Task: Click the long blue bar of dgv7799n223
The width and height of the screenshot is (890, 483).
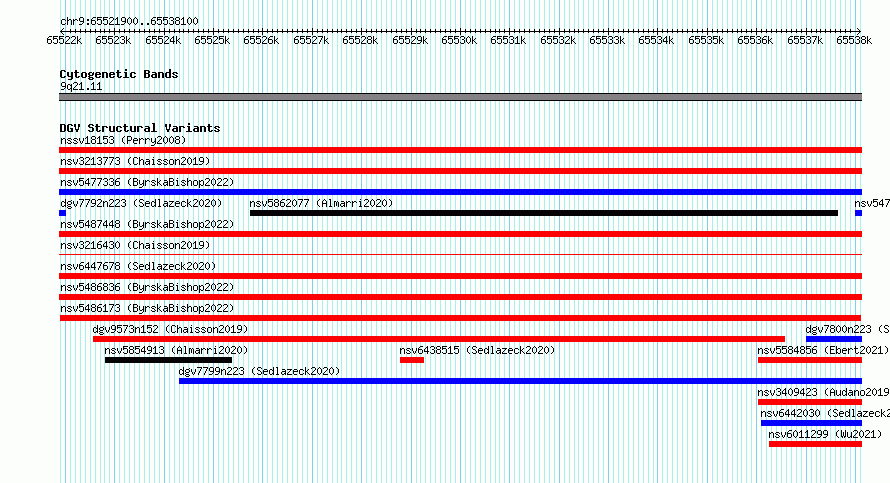Action: 520,381
